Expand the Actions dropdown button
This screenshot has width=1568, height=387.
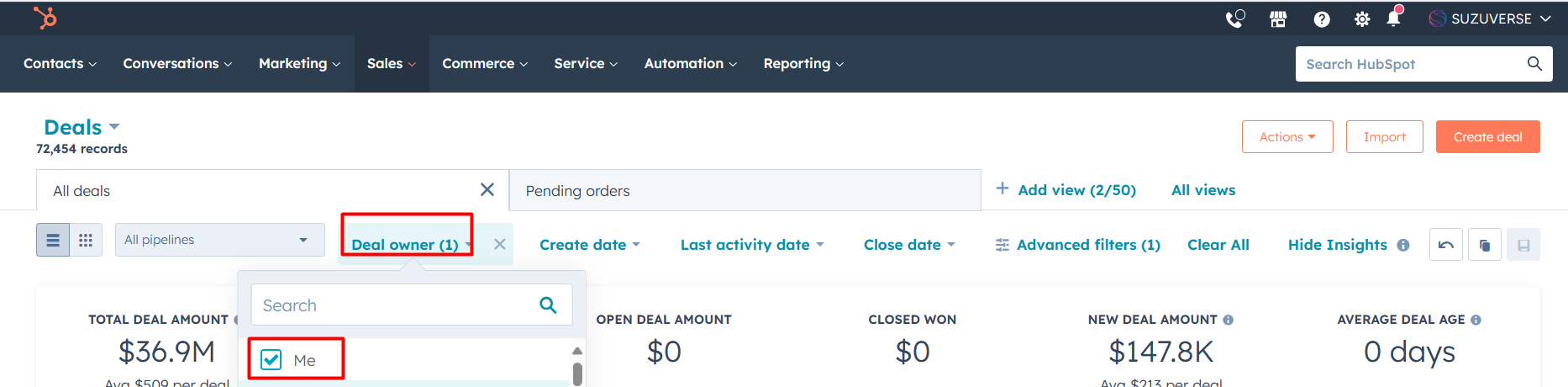click(x=1287, y=137)
